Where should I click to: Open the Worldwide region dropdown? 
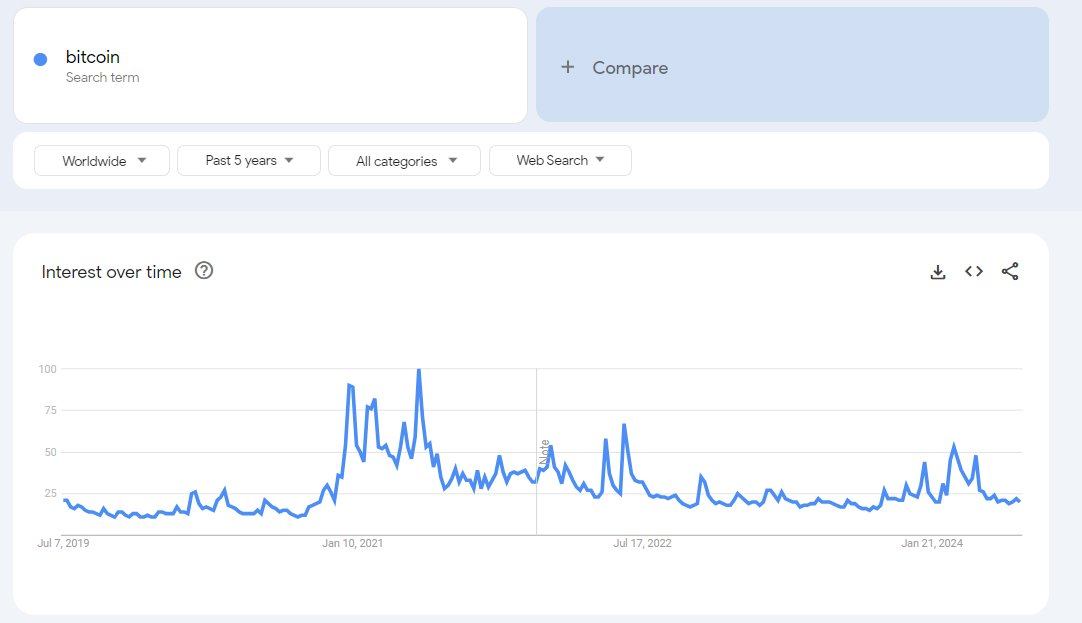pos(104,161)
